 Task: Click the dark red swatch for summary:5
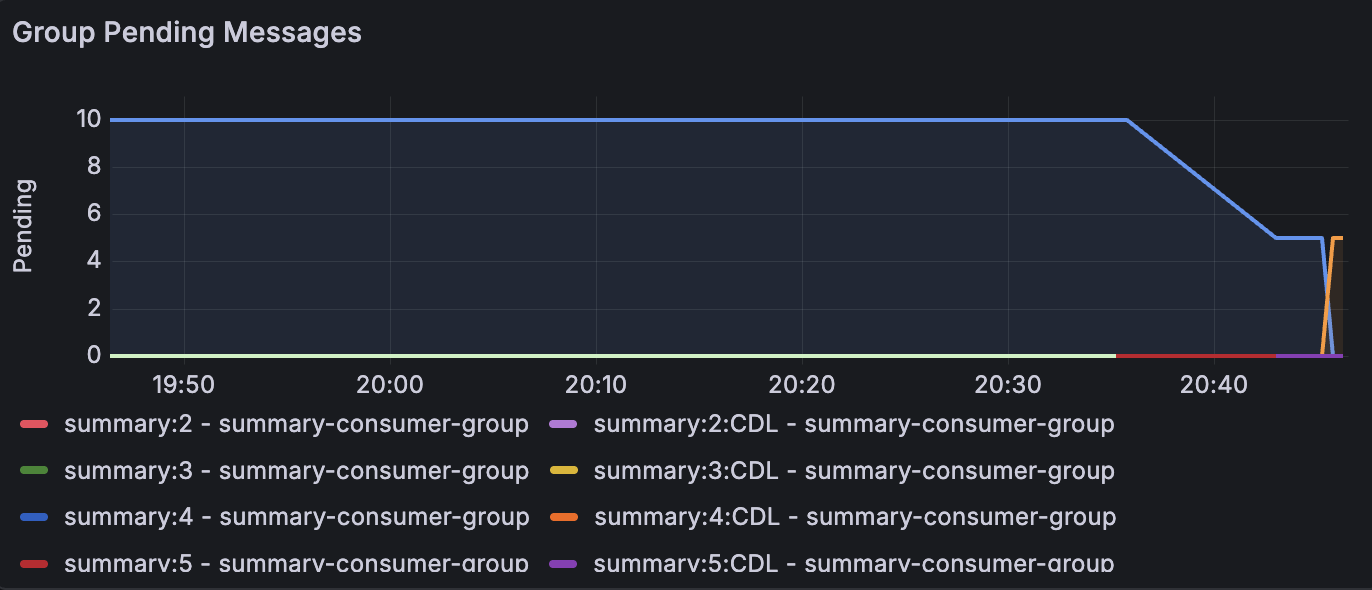34,564
